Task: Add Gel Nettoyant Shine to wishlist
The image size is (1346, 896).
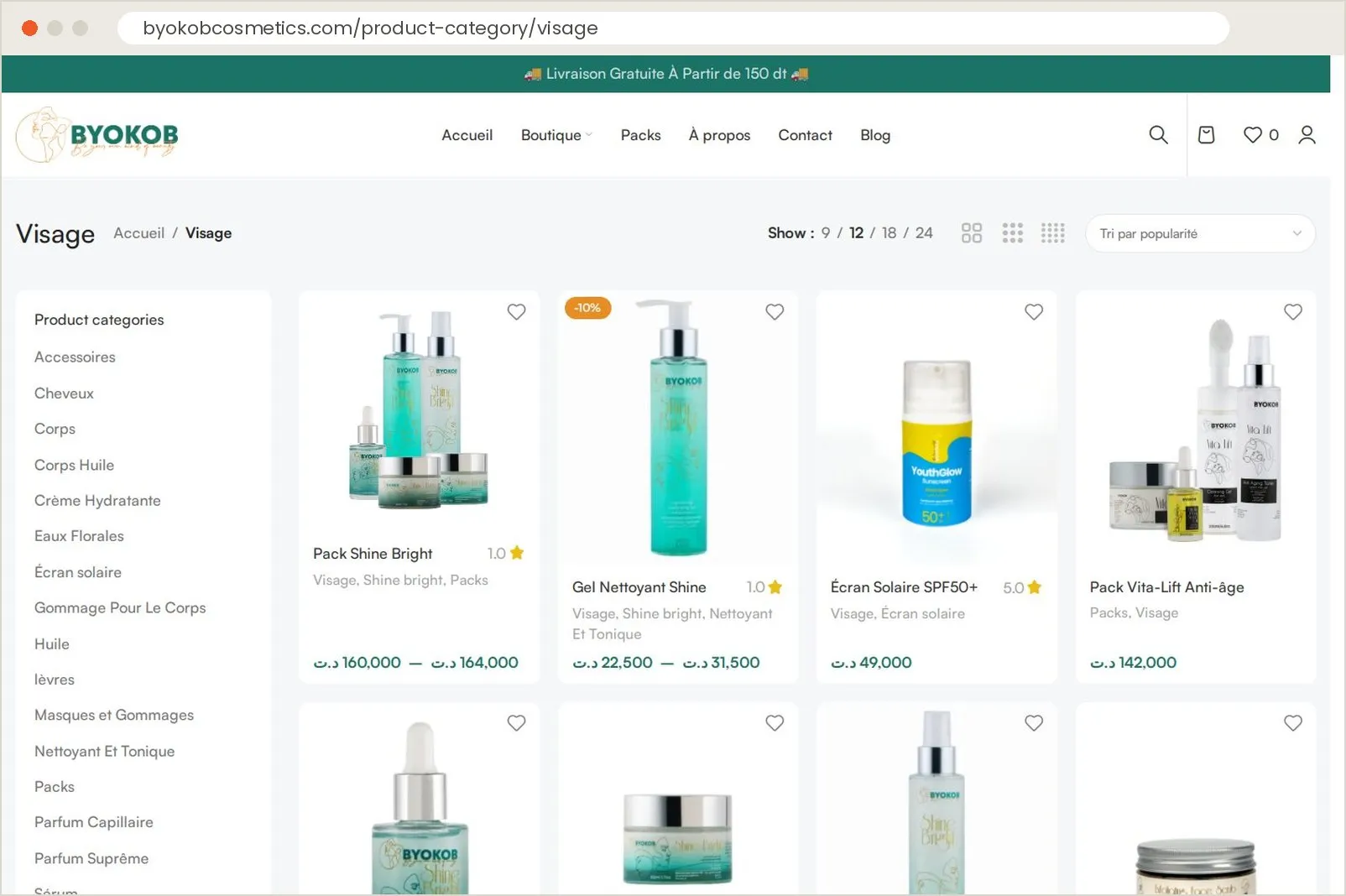Action: coord(775,312)
